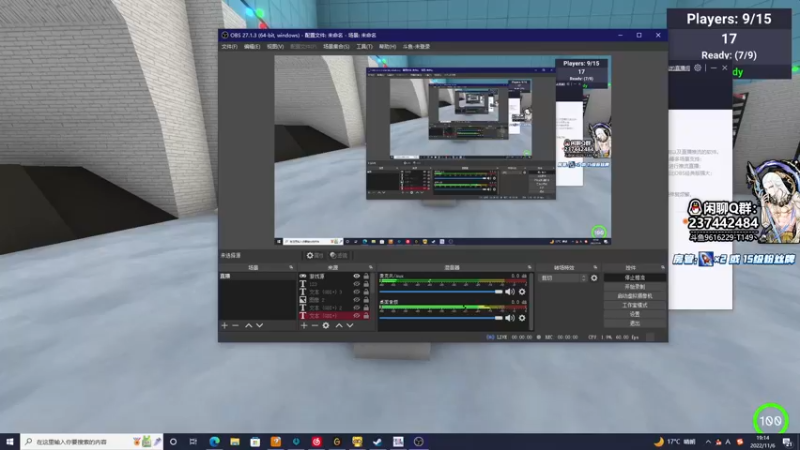This screenshot has height=450, width=800.
Task: Open desktop audio settings gear
Action: point(522,318)
